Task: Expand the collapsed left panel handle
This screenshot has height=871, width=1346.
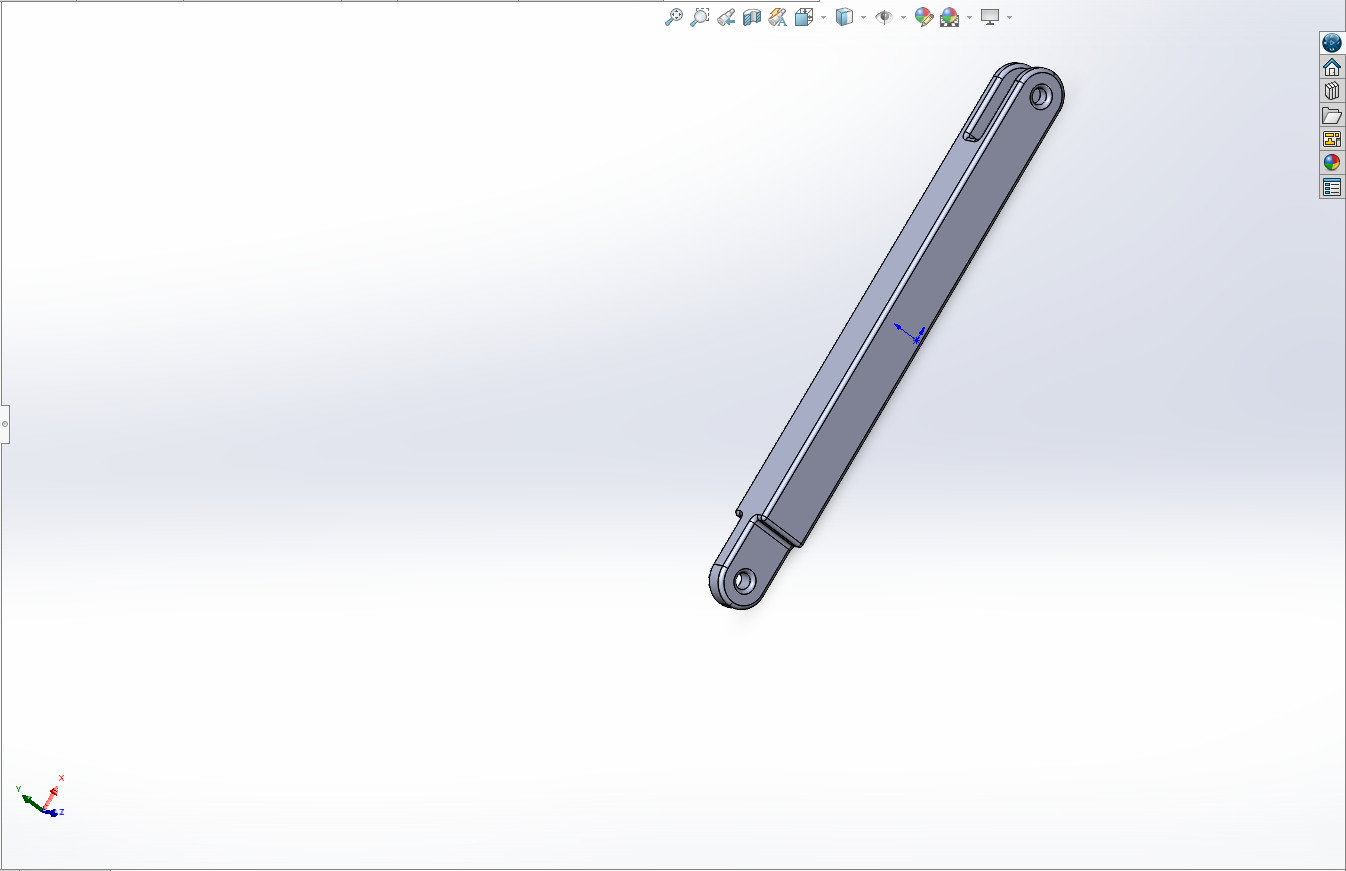Action: point(5,424)
